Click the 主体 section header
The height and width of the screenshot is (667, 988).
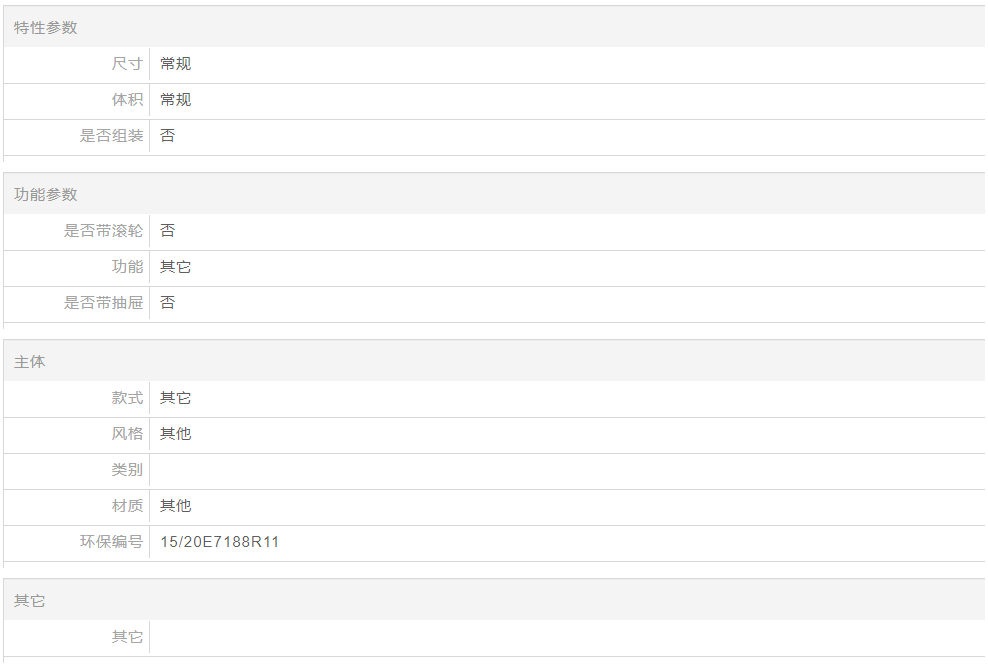[30, 362]
